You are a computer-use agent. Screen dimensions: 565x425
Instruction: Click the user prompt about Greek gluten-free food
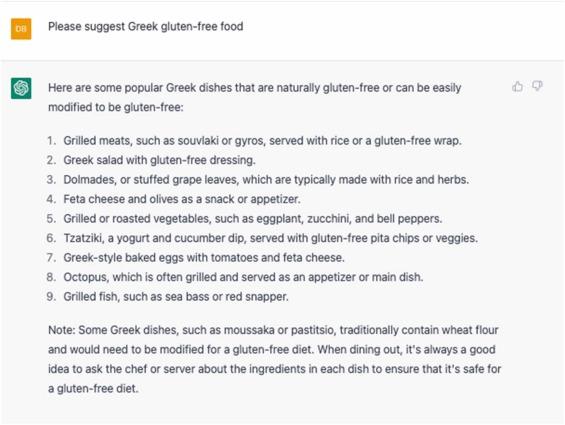(146, 27)
